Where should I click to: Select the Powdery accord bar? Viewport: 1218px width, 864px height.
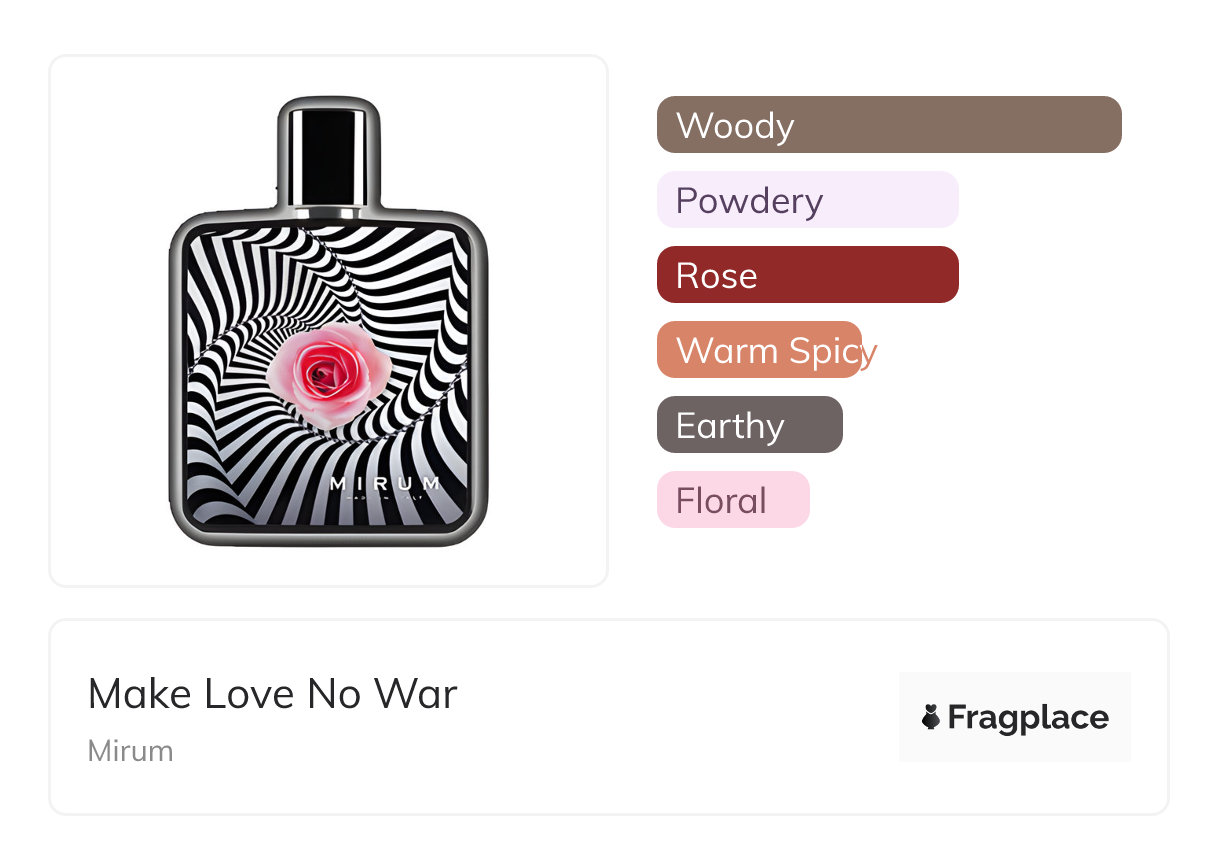pos(807,200)
